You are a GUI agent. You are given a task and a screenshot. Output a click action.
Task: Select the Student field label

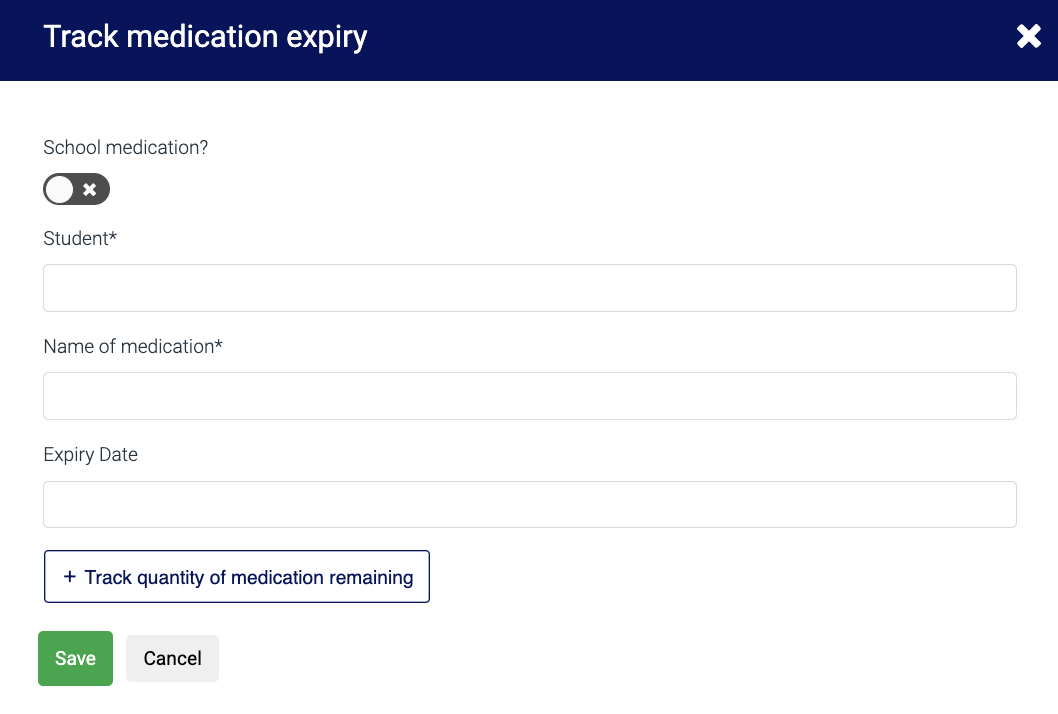pyautogui.click(x=80, y=238)
